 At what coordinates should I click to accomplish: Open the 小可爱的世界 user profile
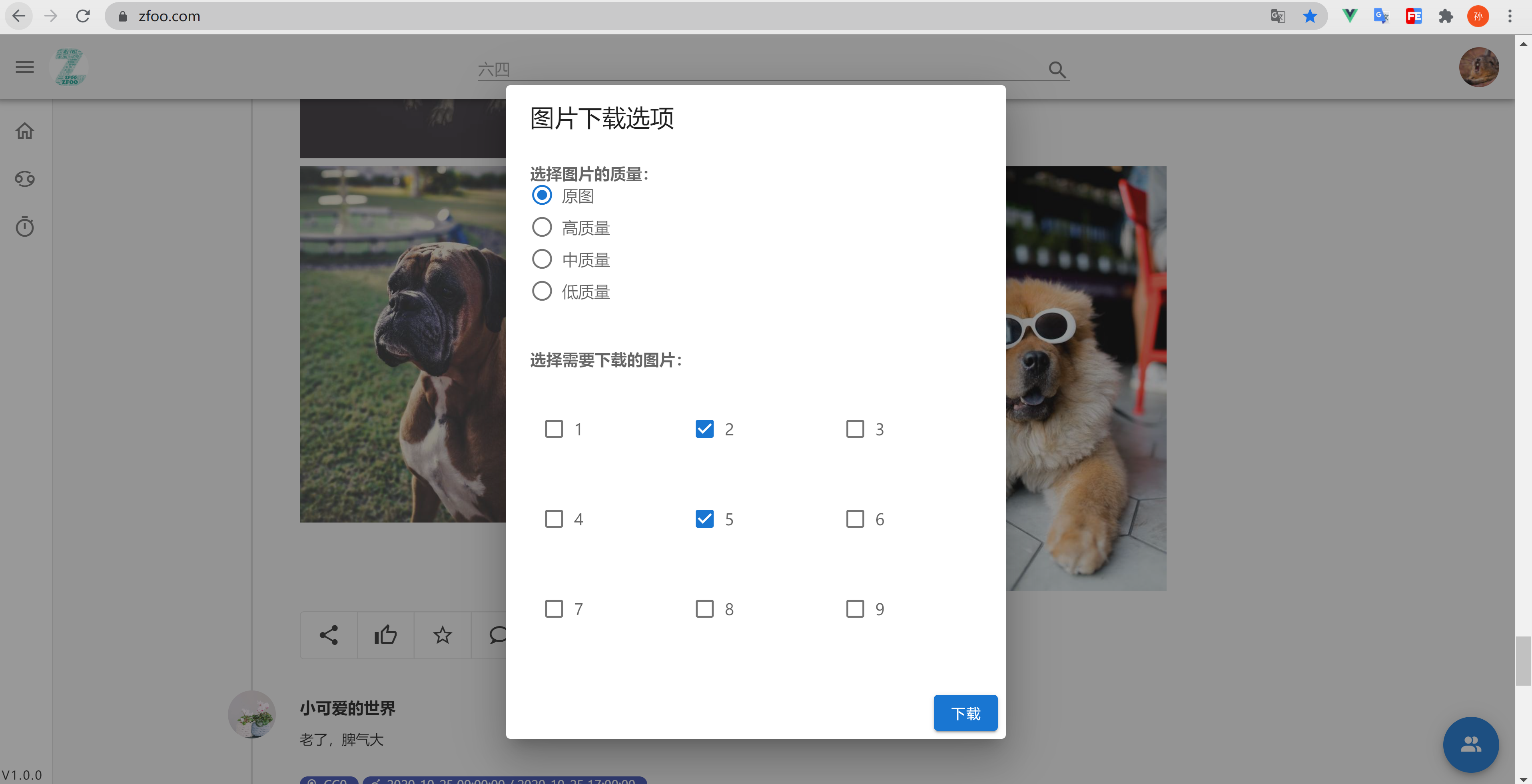[347, 708]
